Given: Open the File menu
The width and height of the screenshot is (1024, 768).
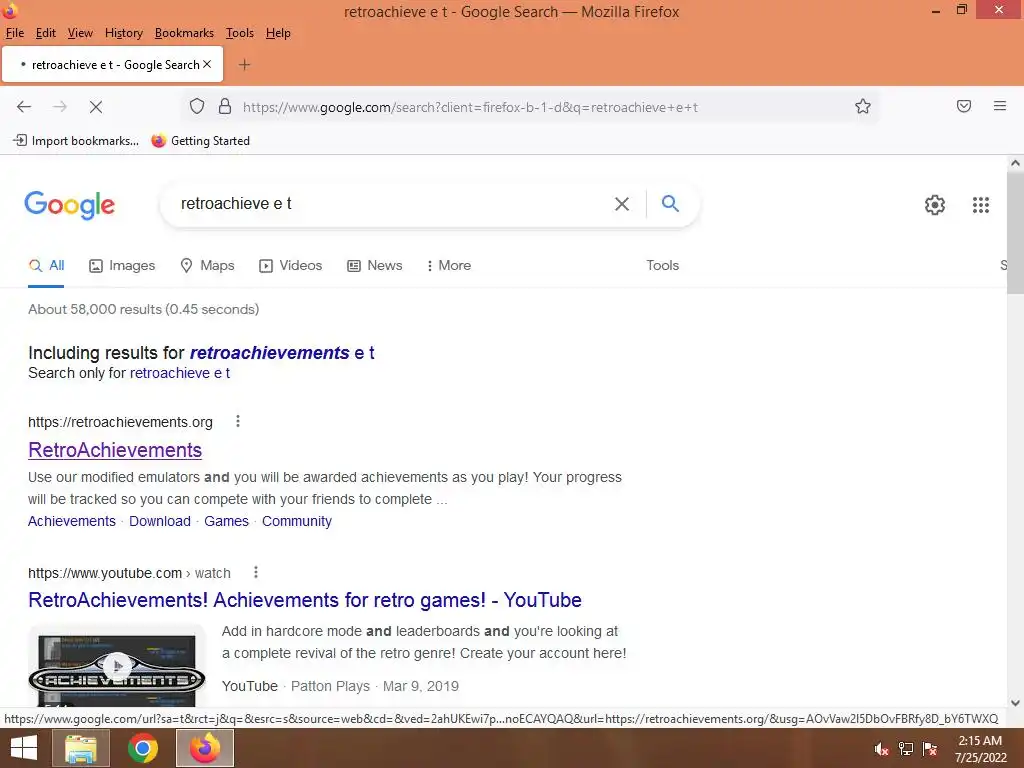Looking at the screenshot, I should pyautogui.click(x=14, y=33).
